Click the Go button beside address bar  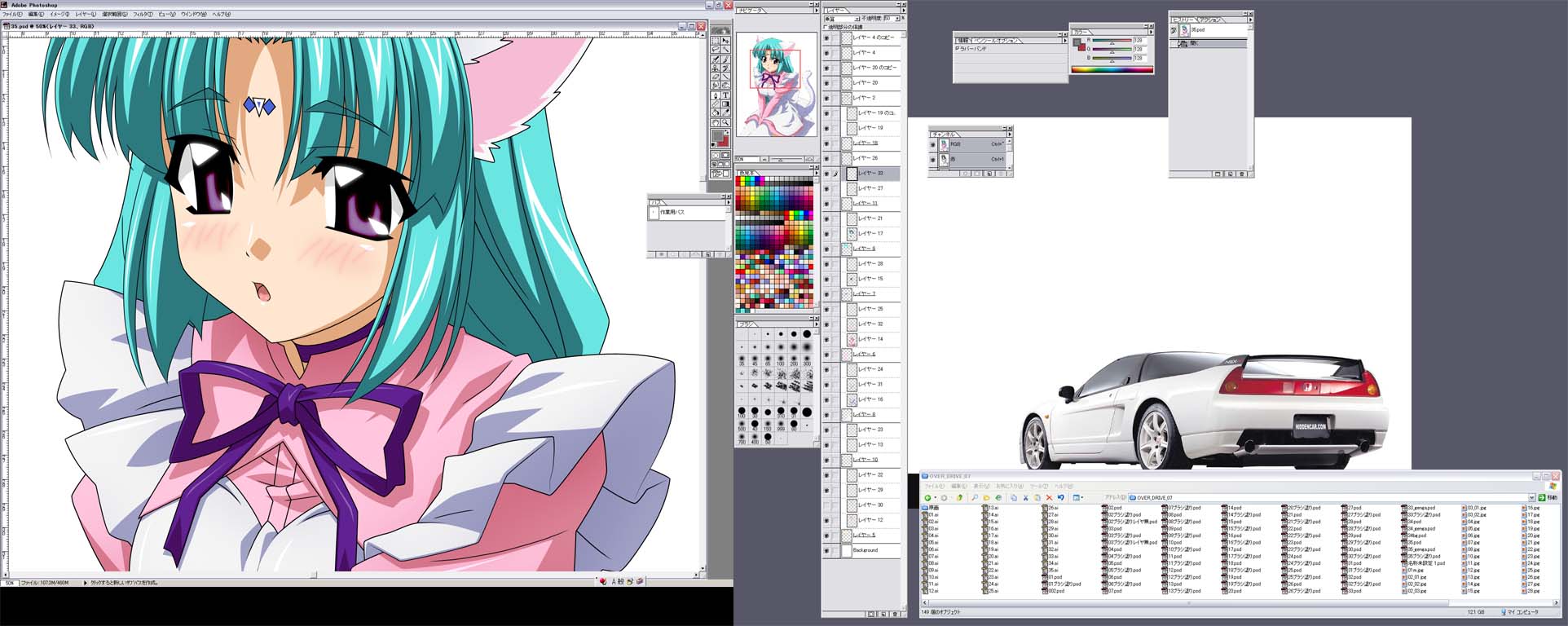click(1547, 497)
